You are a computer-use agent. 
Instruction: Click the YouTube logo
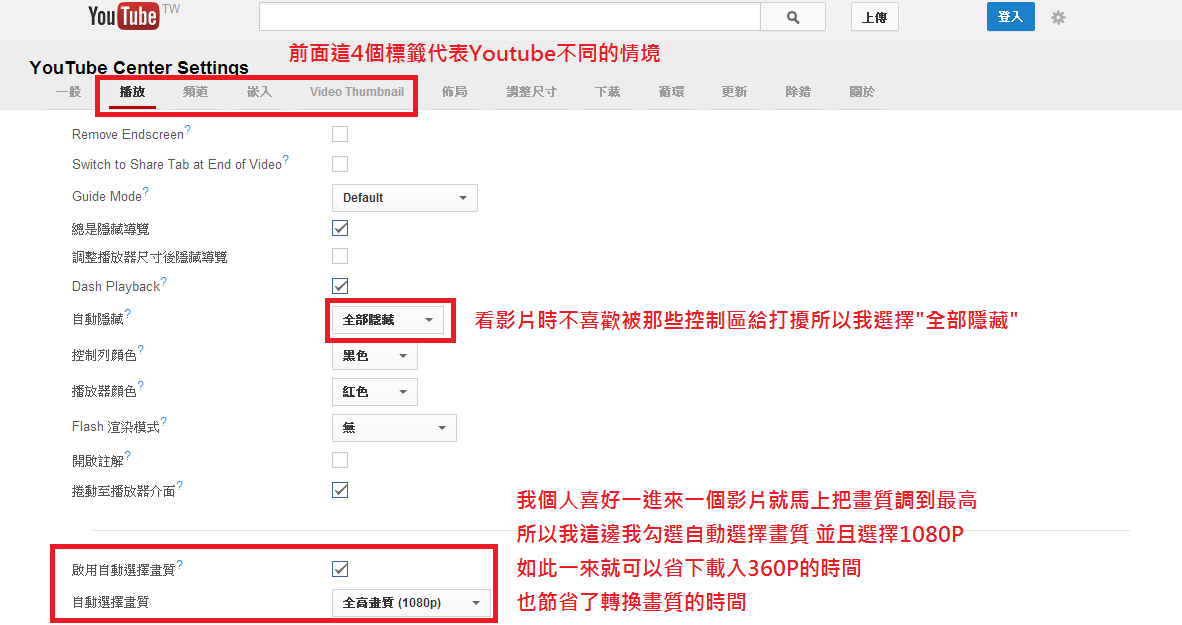pyautogui.click(x=123, y=15)
